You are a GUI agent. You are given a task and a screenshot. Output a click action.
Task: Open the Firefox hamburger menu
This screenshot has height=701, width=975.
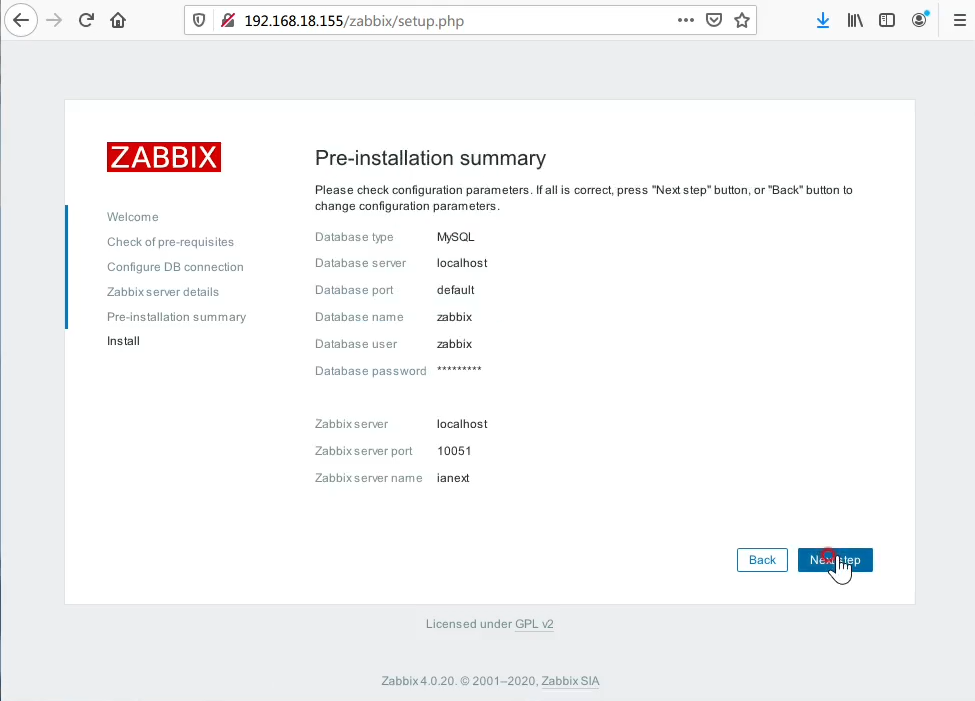click(x=959, y=21)
